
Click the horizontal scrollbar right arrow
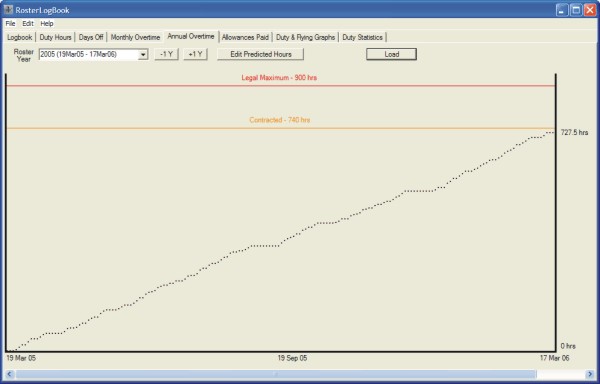(590, 374)
